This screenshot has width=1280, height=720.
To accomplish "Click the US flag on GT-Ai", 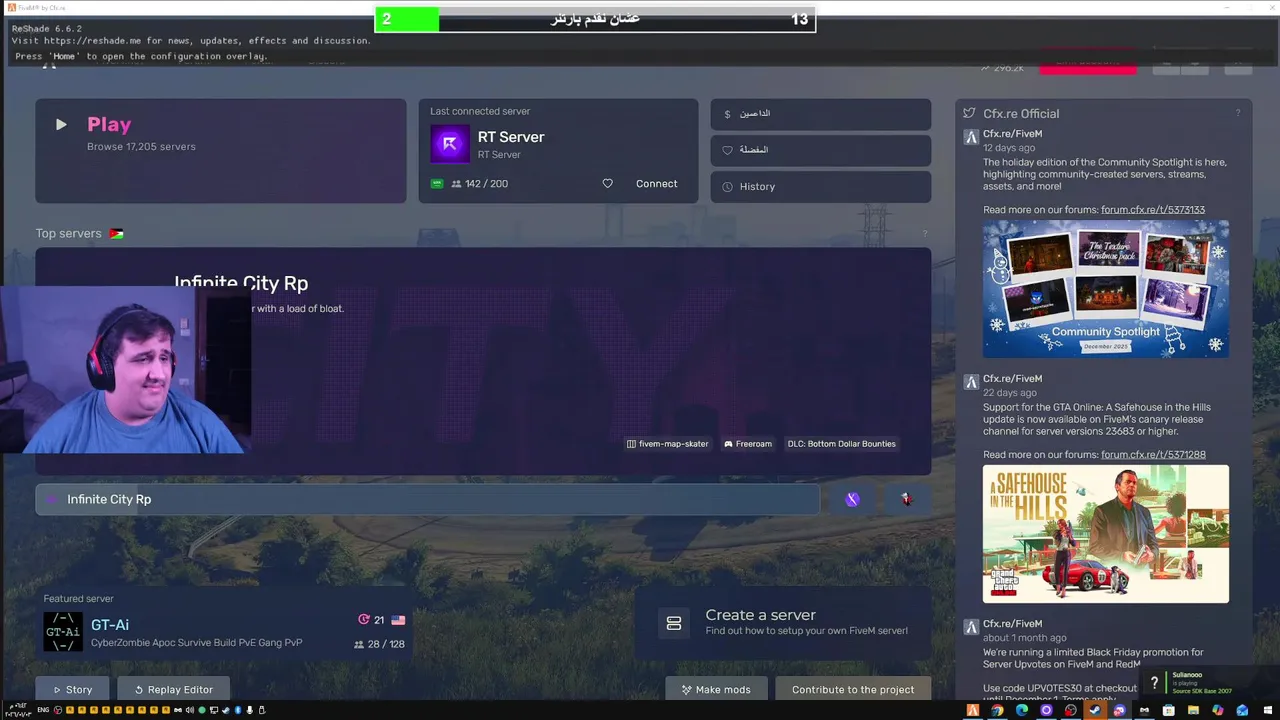I will [398, 620].
